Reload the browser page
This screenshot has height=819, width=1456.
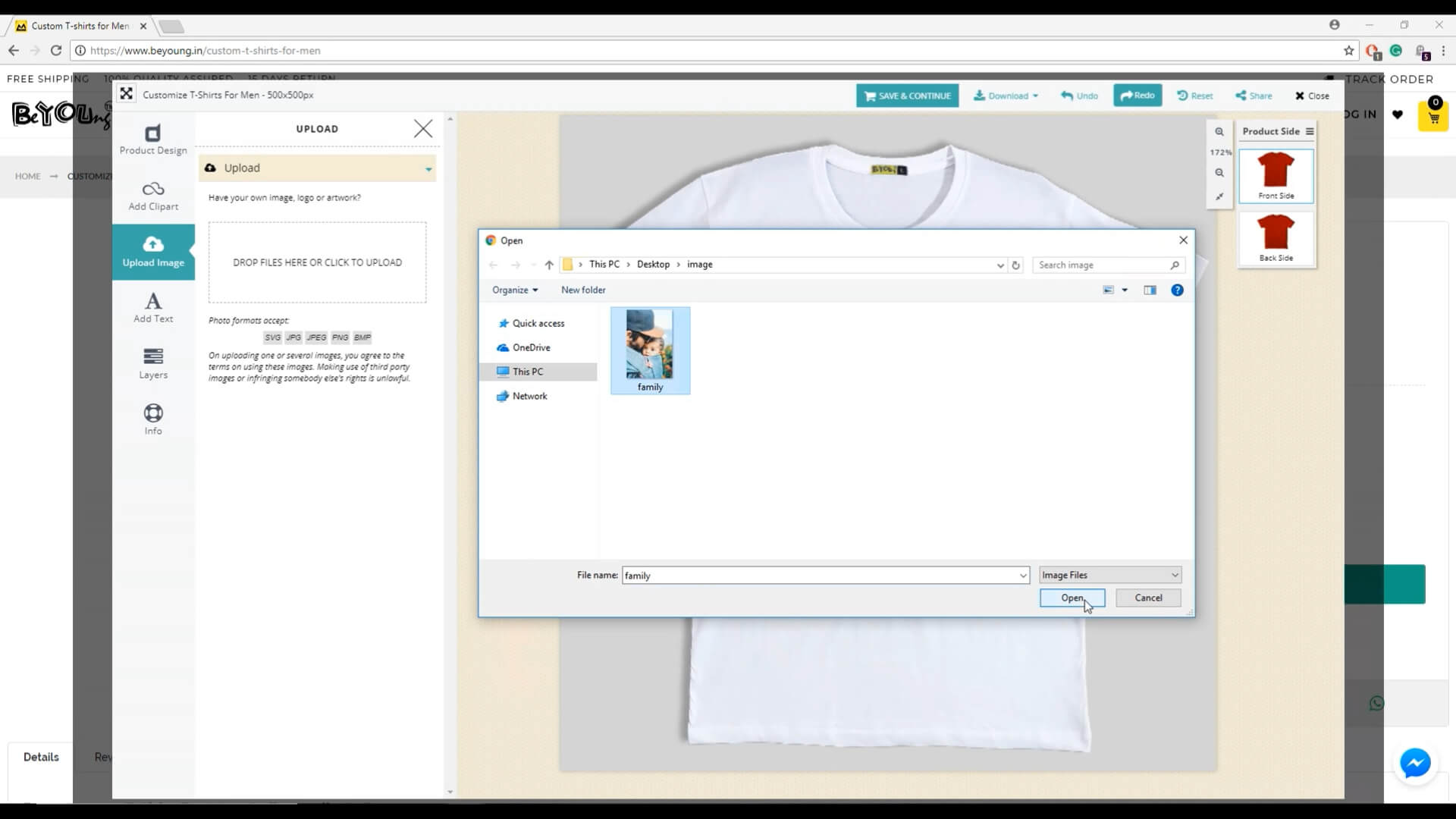(x=55, y=50)
